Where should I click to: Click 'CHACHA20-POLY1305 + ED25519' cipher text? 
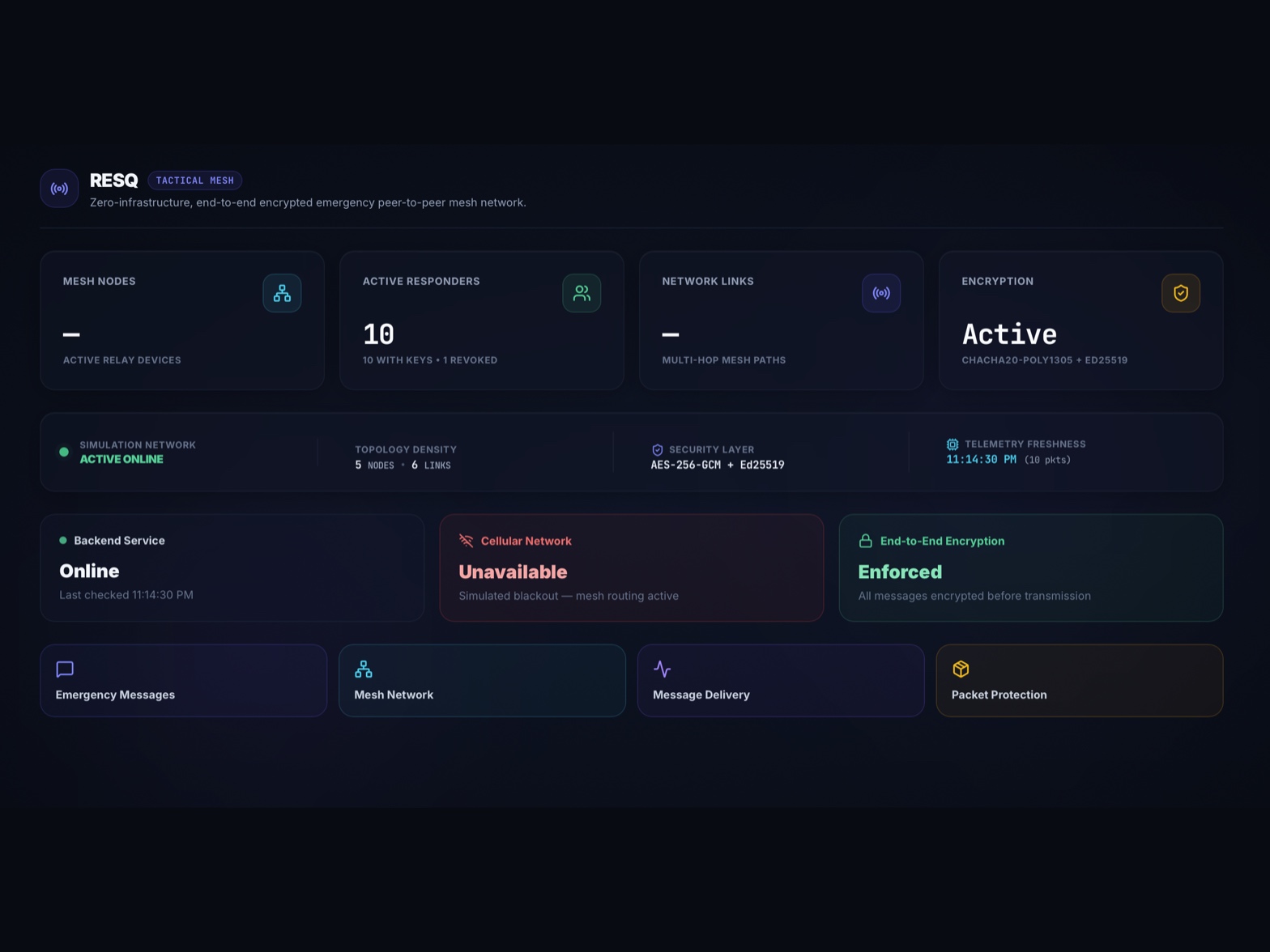(x=1045, y=360)
